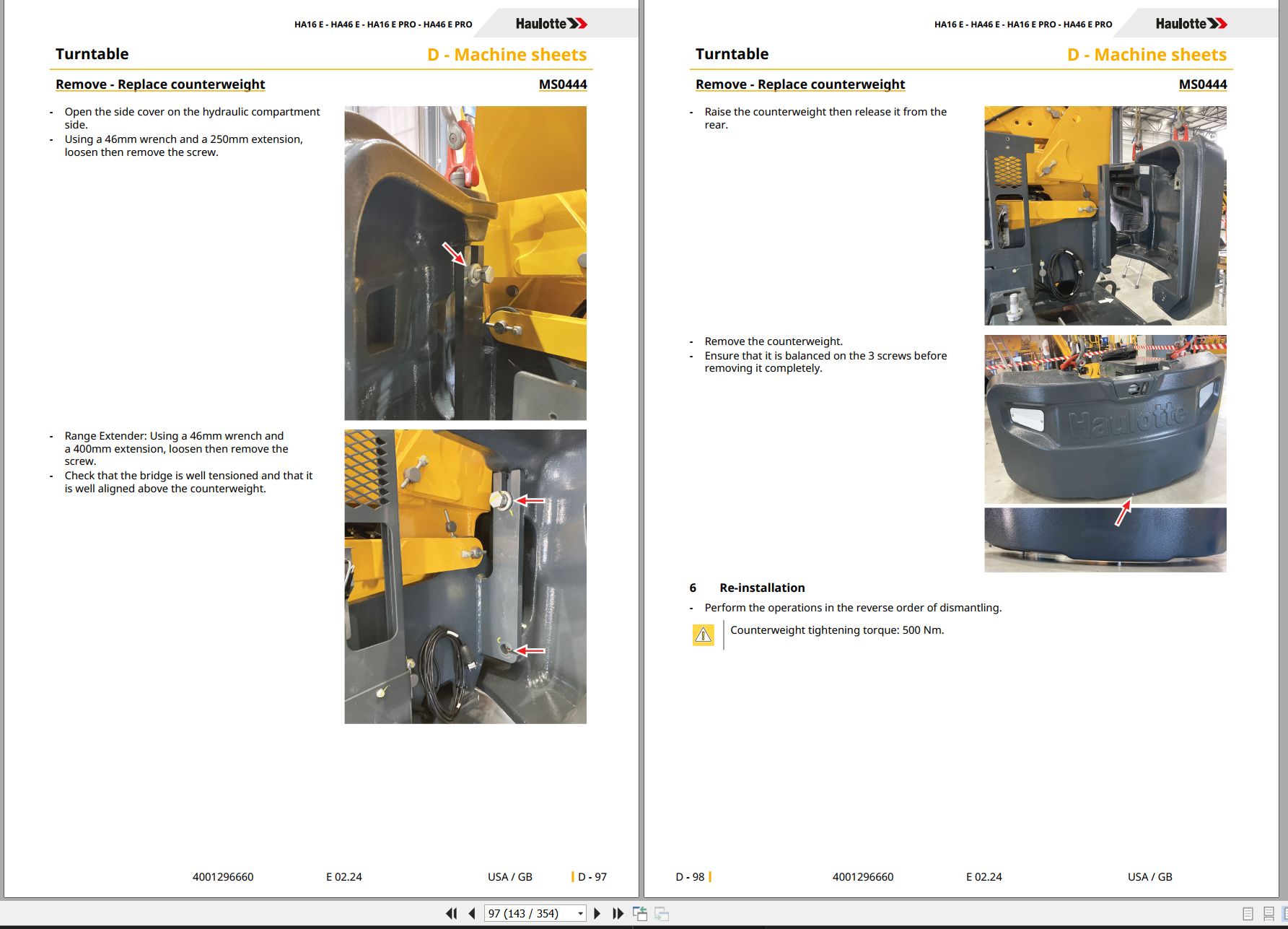Click the 'Re-installation' section heading
The height and width of the screenshot is (929, 1288).
click(x=762, y=588)
